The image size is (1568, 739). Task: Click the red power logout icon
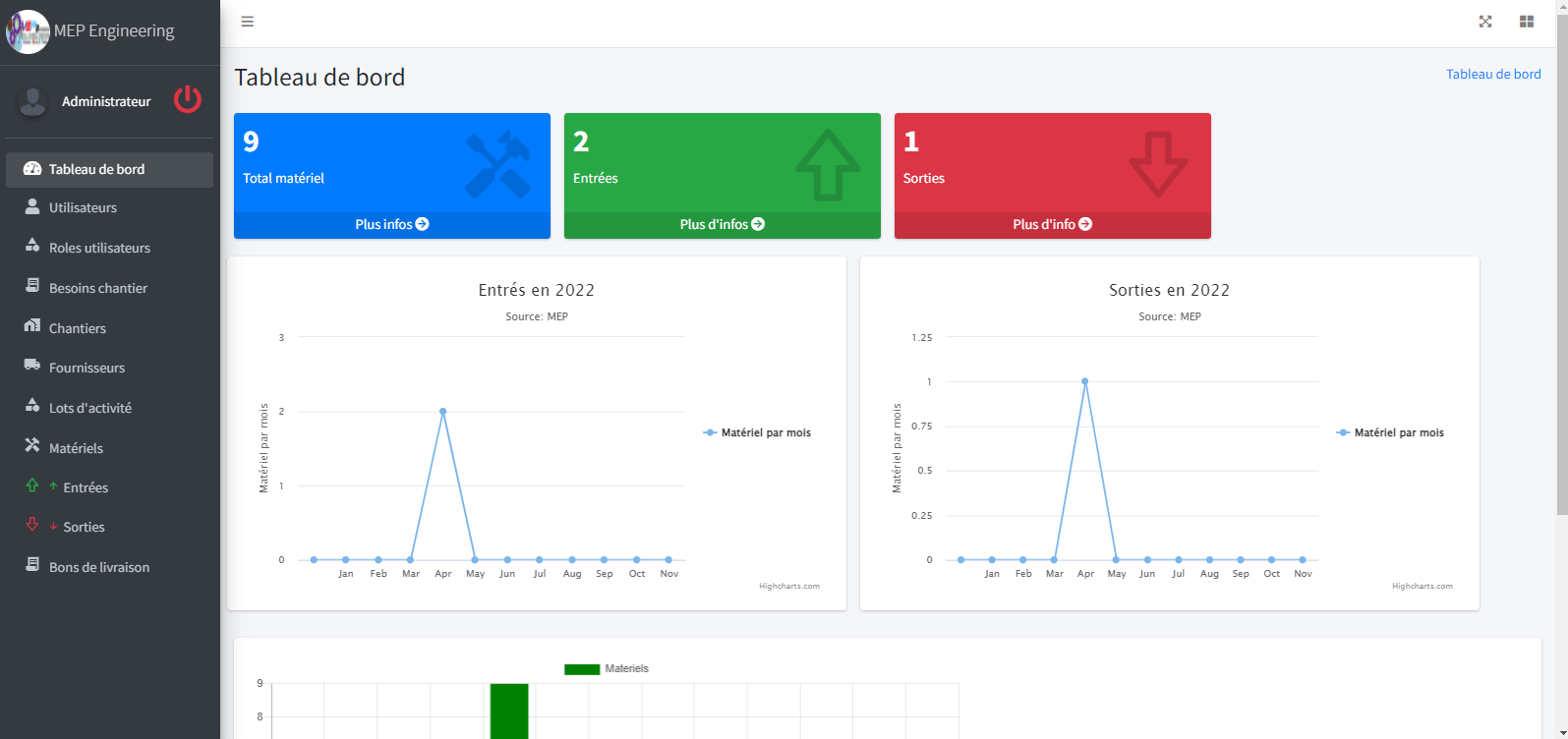point(187,99)
